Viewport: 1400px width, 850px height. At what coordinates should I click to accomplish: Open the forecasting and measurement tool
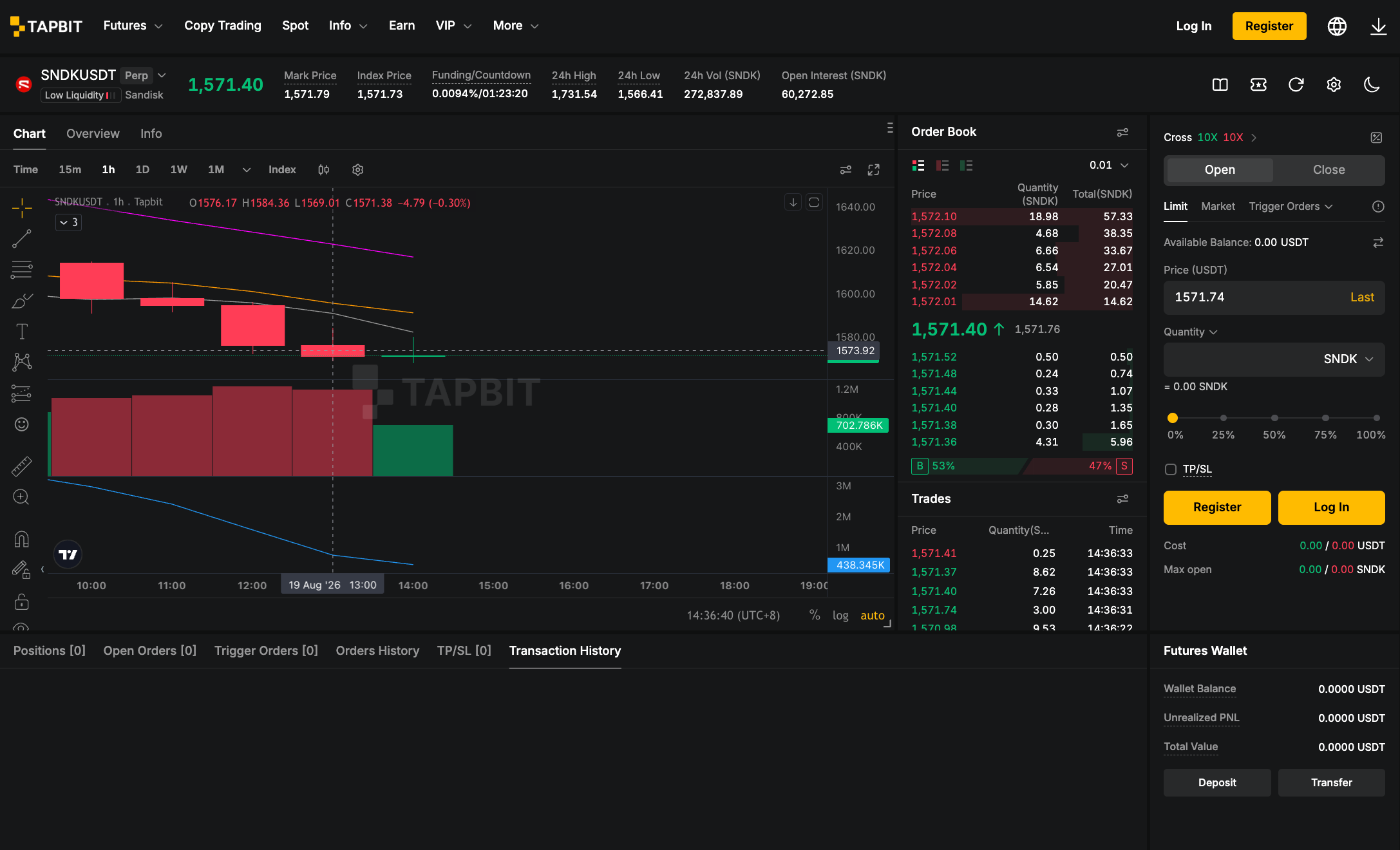tap(22, 393)
